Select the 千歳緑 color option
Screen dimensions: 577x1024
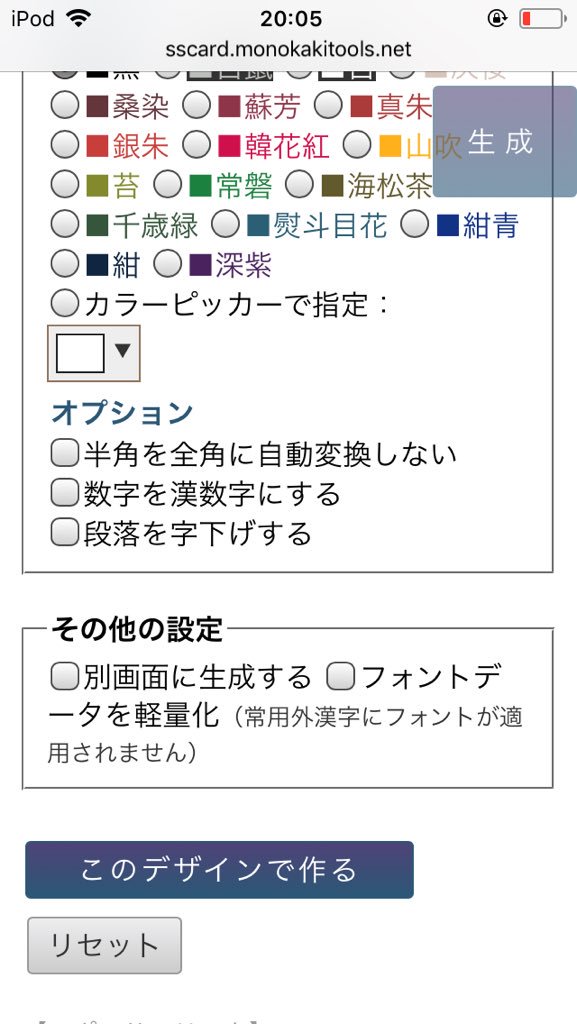[x=63, y=227]
